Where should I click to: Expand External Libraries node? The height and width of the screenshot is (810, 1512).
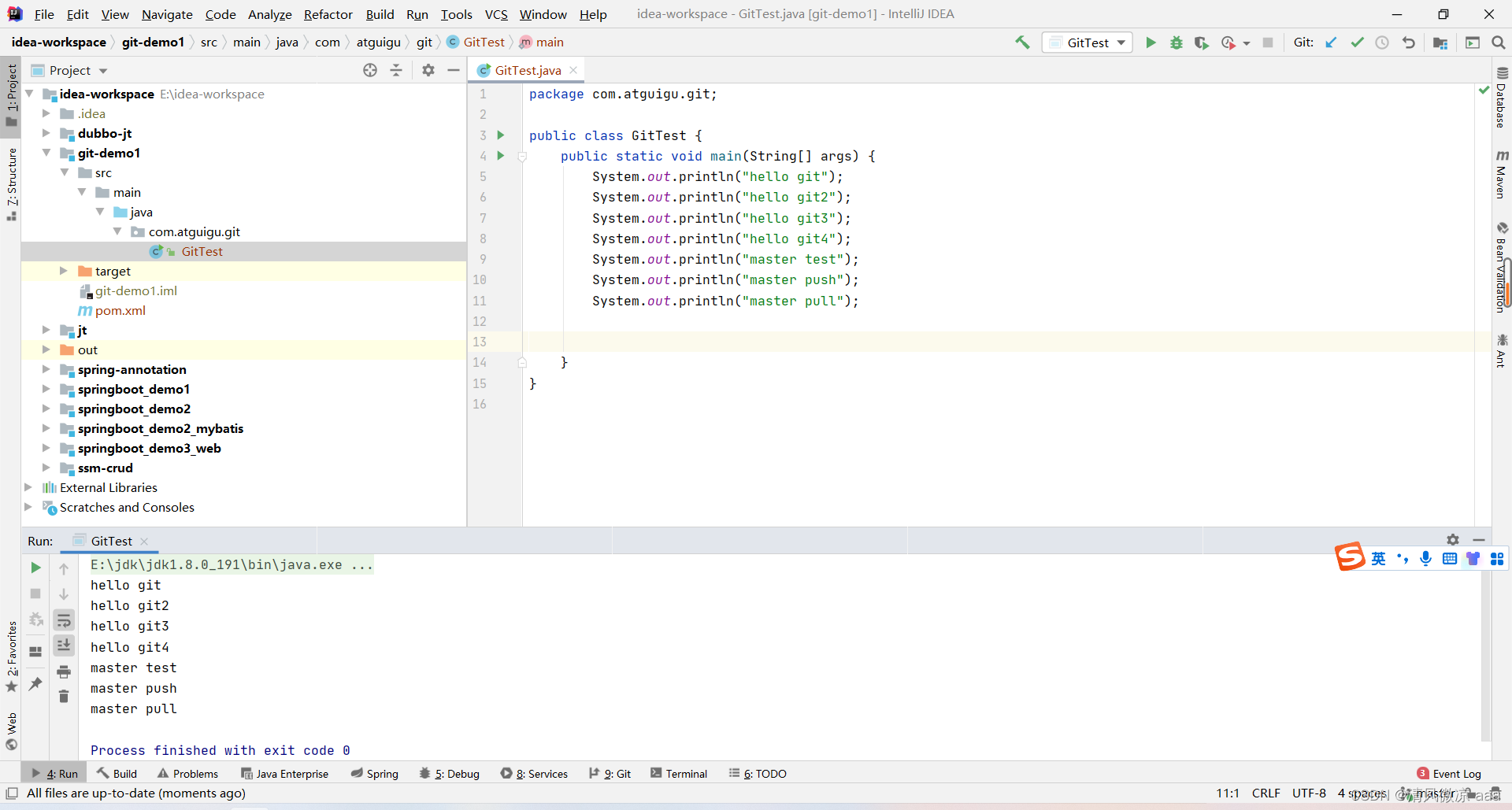(29, 487)
